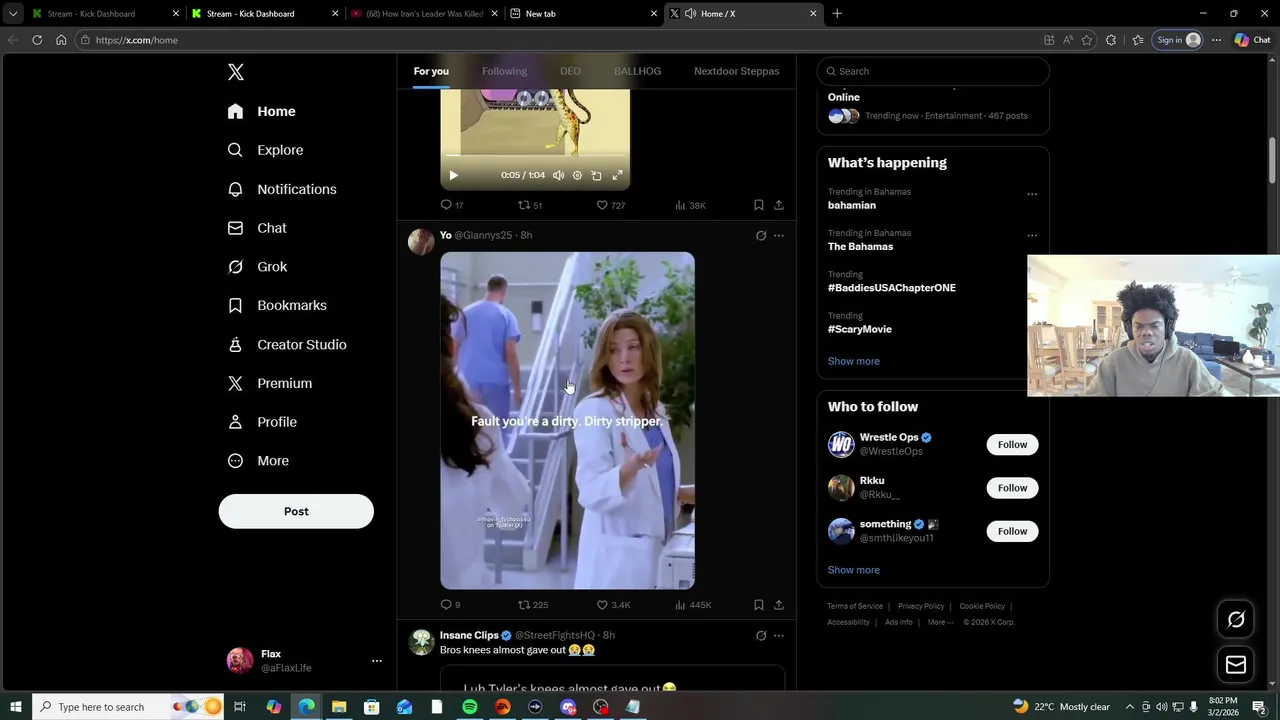Open Grok action on Insane Clips post

coord(761,636)
